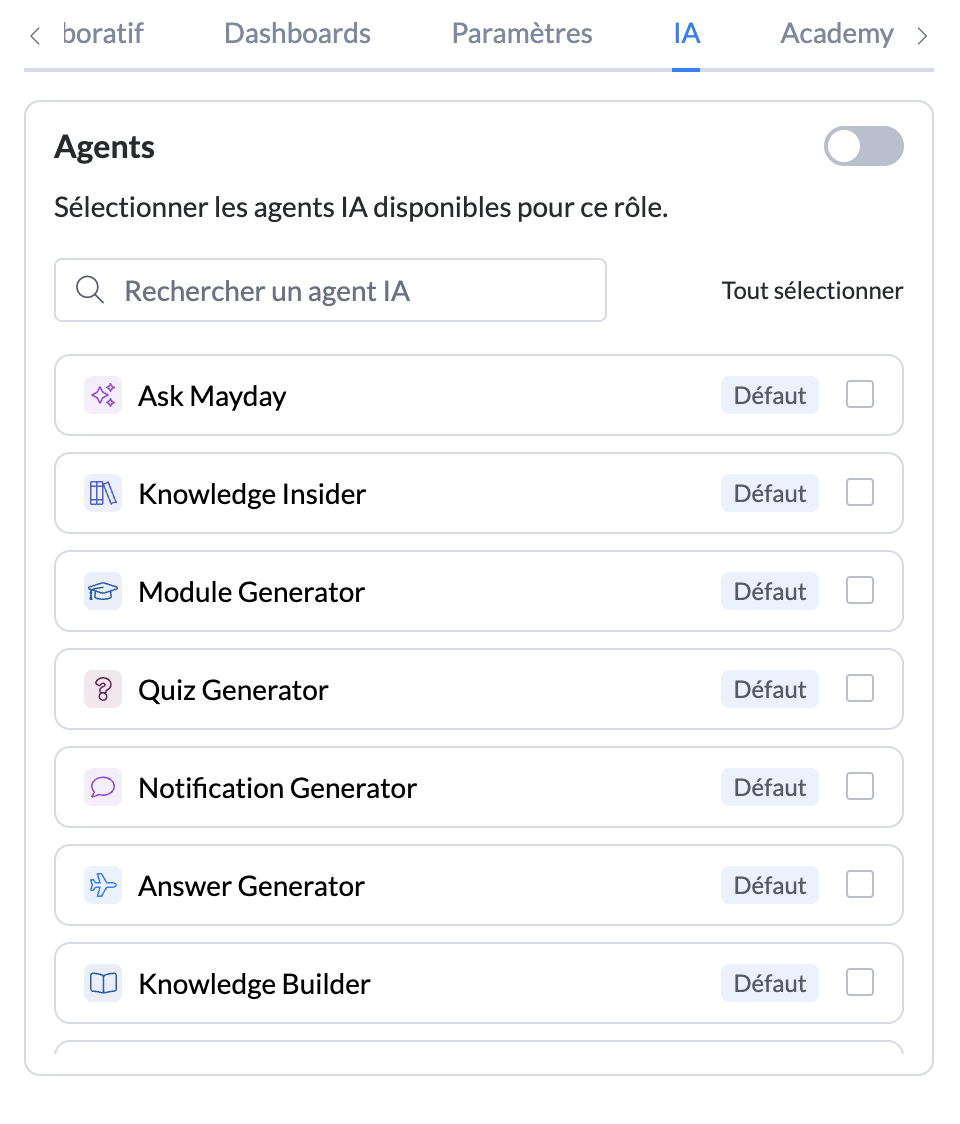Go to the Academy tab
Image resolution: width=960 pixels, height=1124 pixels.
tap(836, 34)
